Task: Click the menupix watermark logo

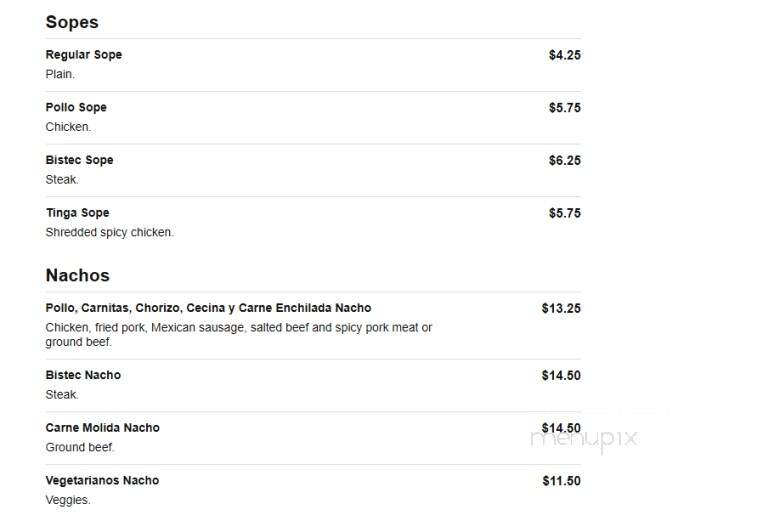Action: 584,439
